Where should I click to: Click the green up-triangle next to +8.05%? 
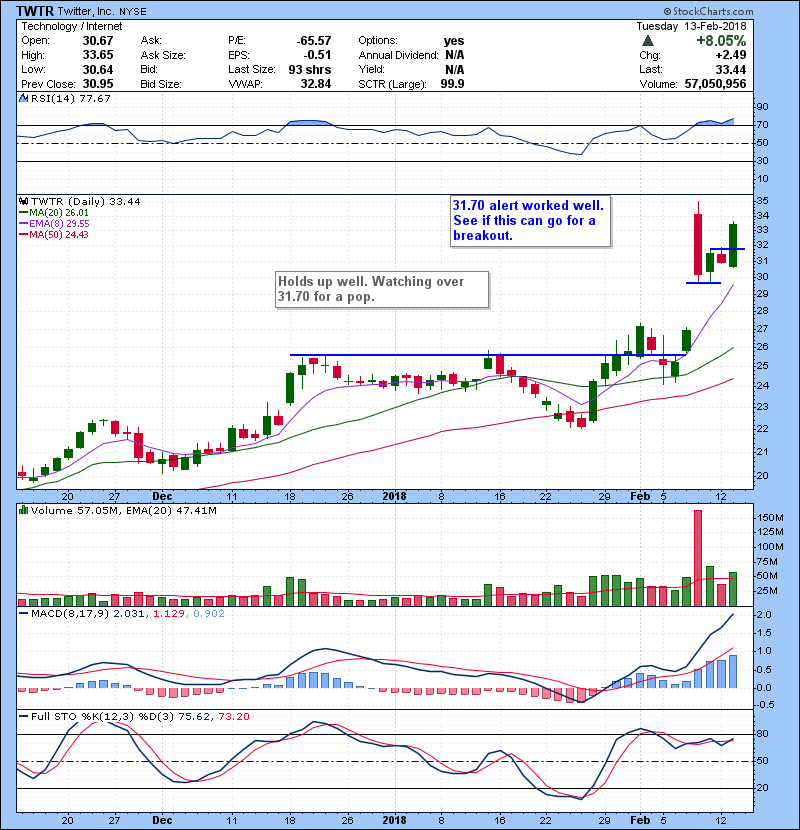pyautogui.click(x=648, y=41)
